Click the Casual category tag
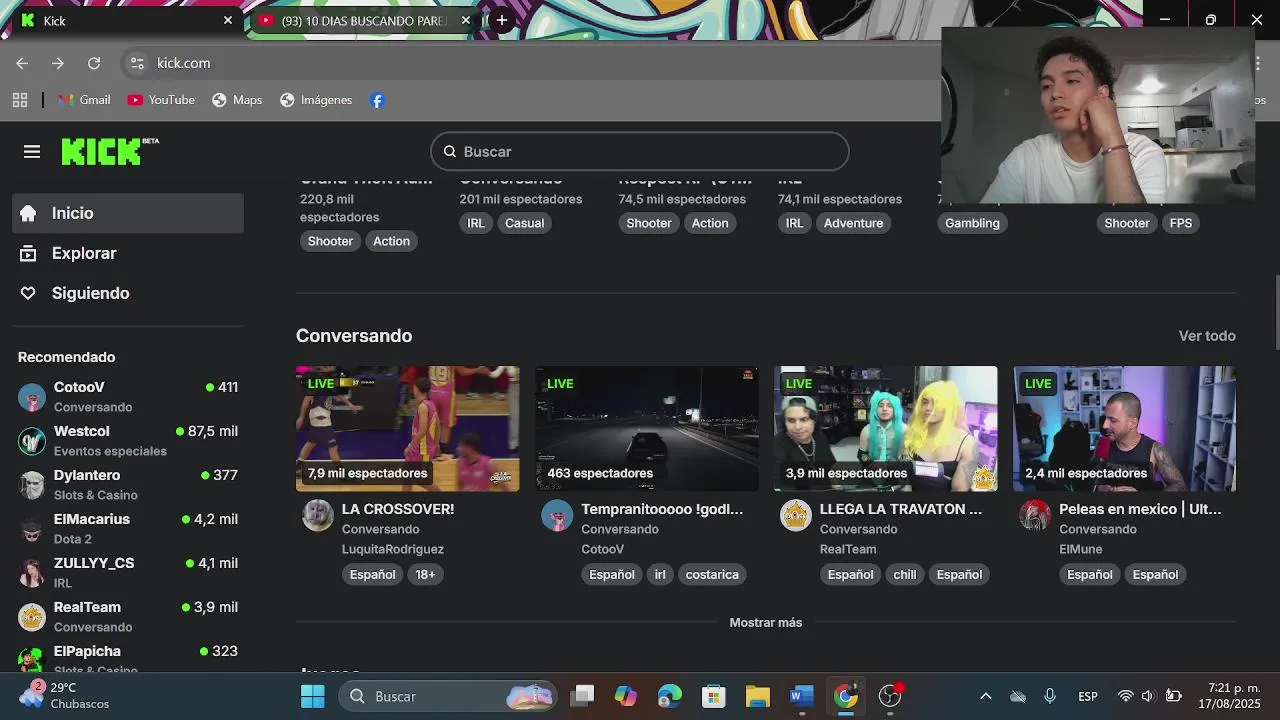Screen dimensions: 1280x720 tap(524, 223)
